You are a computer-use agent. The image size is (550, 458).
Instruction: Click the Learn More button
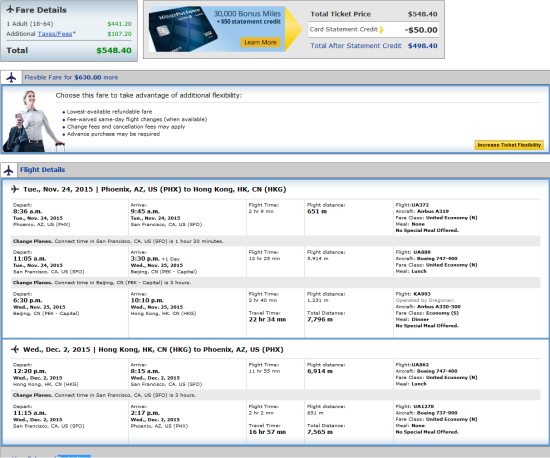point(260,42)
